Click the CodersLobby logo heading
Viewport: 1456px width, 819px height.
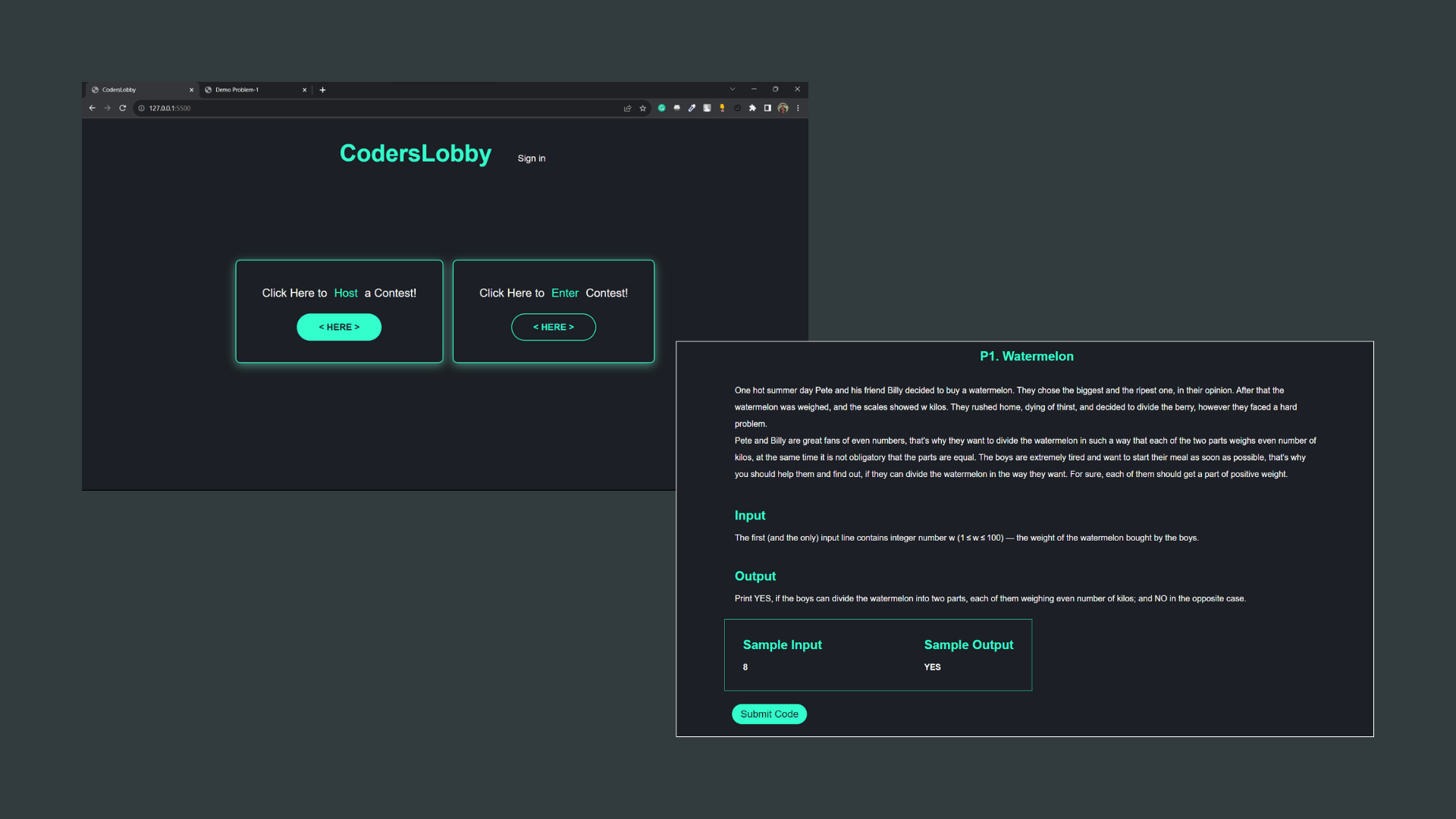(x=416, y=153)
